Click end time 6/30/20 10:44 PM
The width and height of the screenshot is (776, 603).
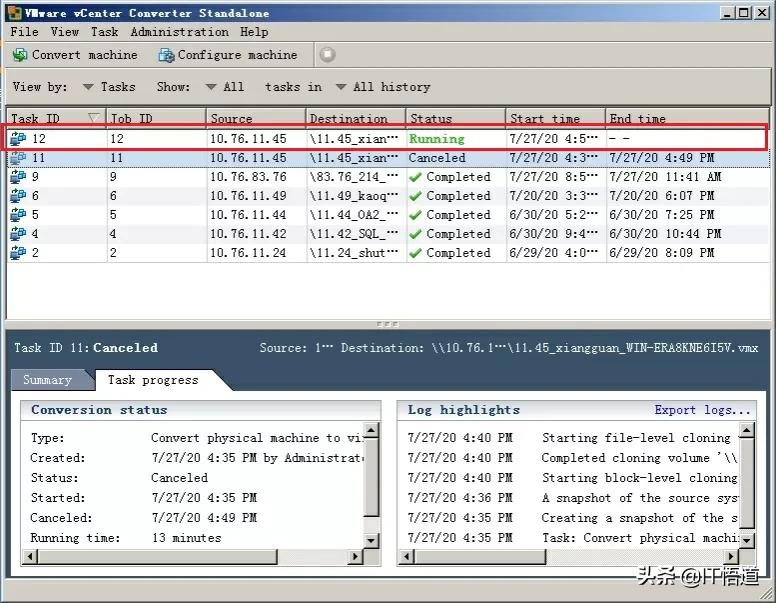(665, 234)
